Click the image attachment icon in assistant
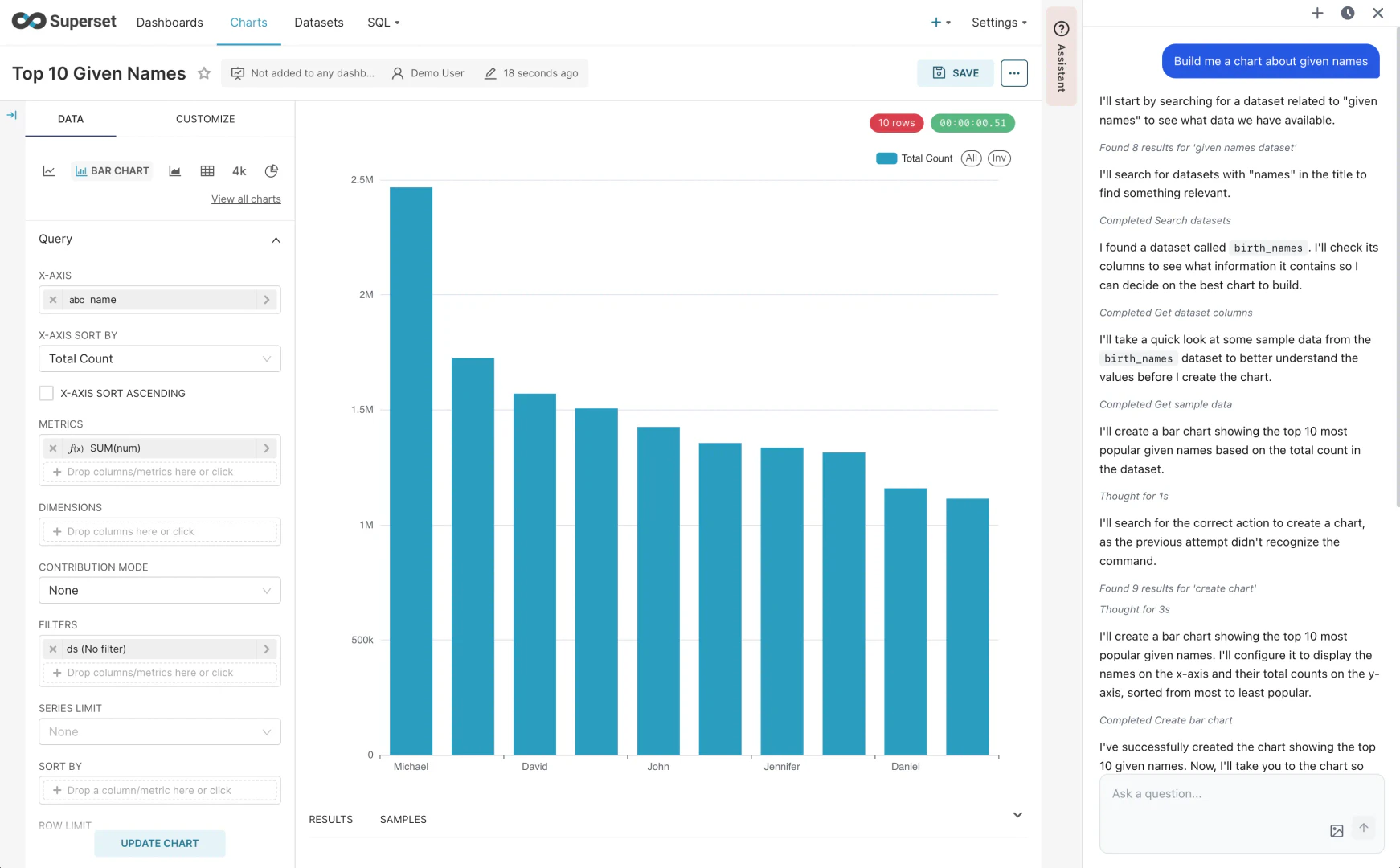 coord(1337,831)
